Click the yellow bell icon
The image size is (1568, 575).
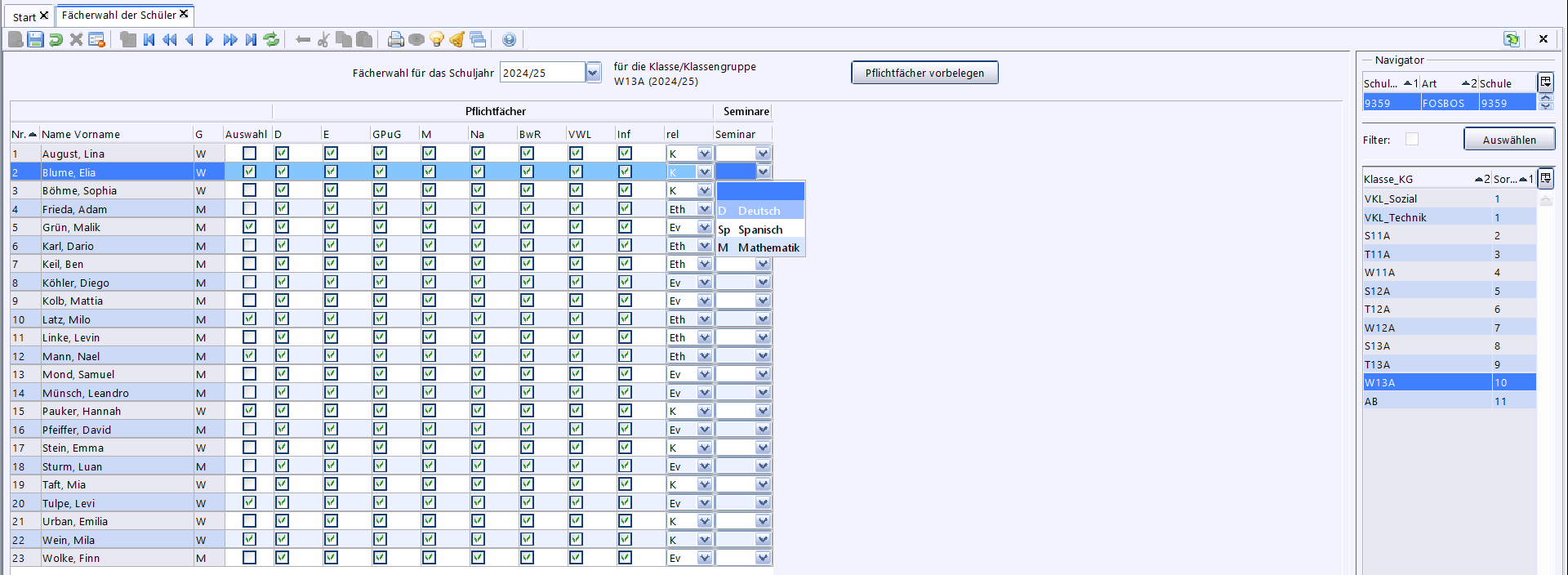(457, 39)
